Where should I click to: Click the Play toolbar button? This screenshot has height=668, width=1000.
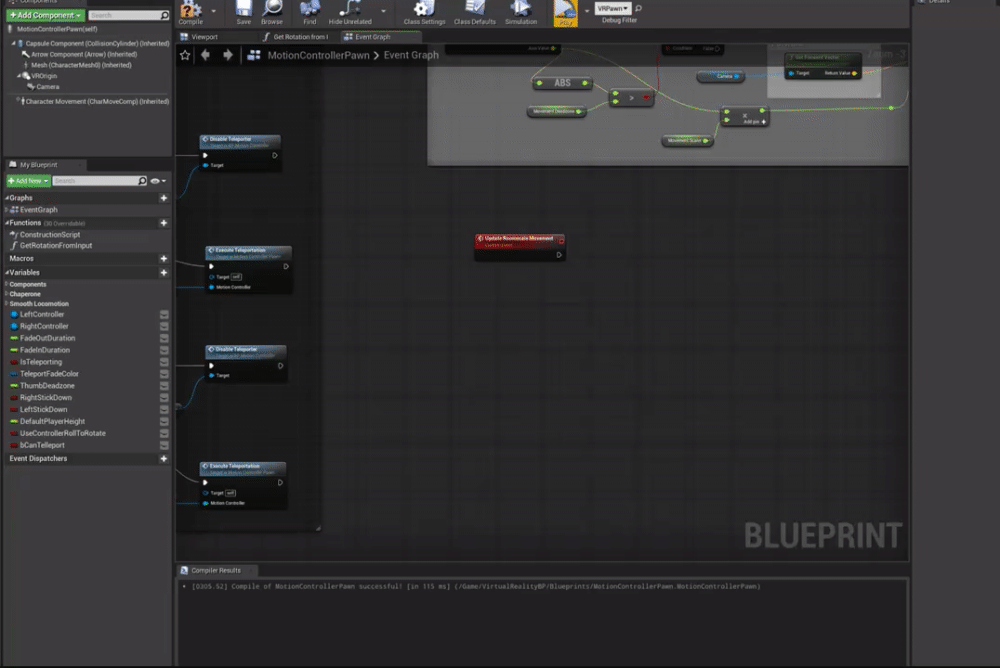[x=566, y=12]
